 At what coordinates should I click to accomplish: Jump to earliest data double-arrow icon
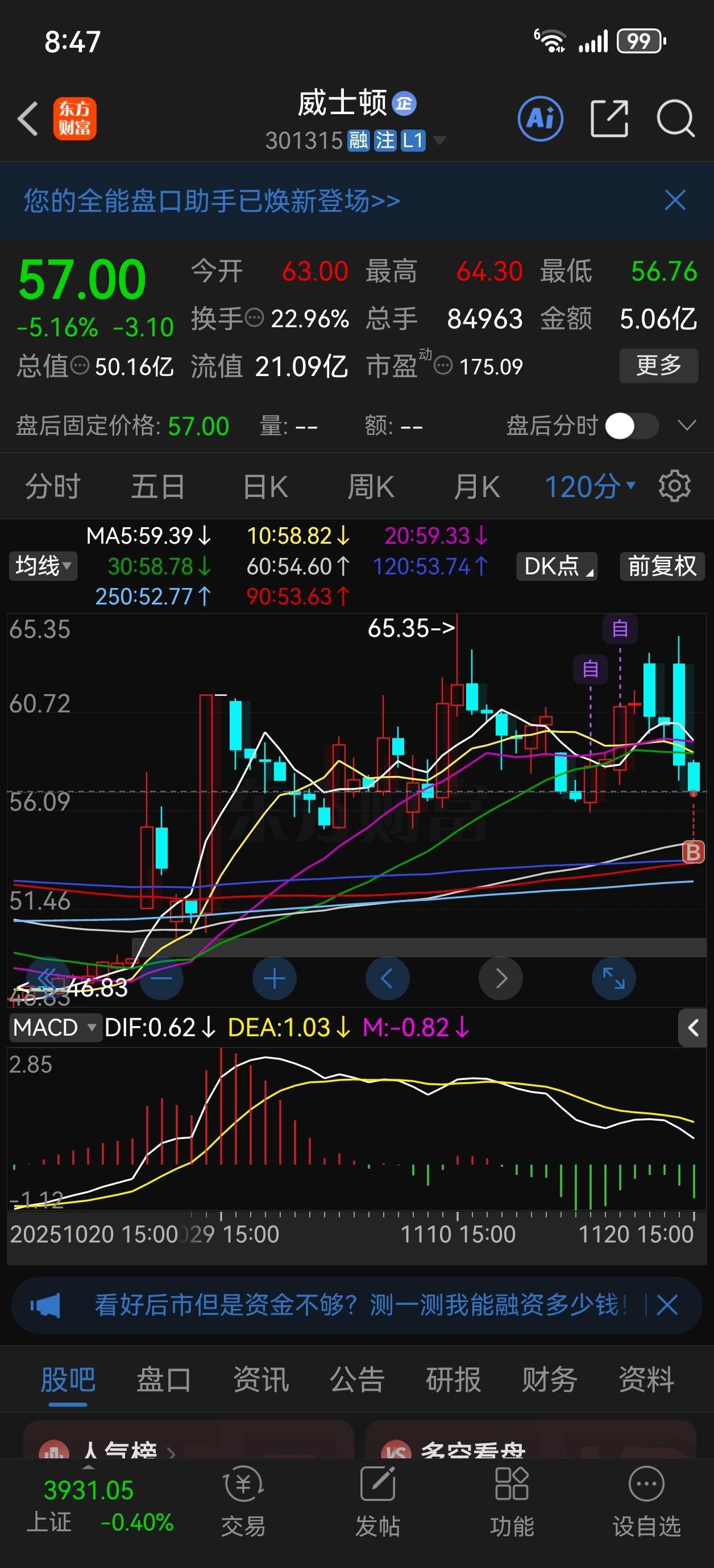[48, 978]
